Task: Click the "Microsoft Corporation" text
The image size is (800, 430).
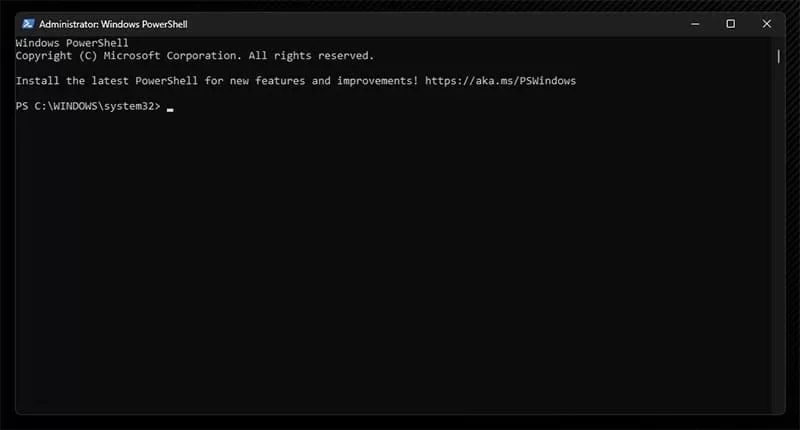Action: tap(169, 56)
